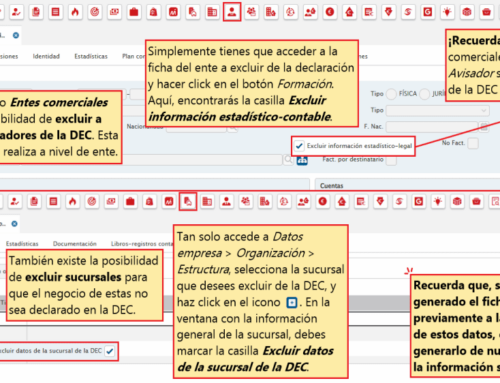This screenshot has width=500, height=383.
Task: Open the Identidad tab
Action: point(46,56)
